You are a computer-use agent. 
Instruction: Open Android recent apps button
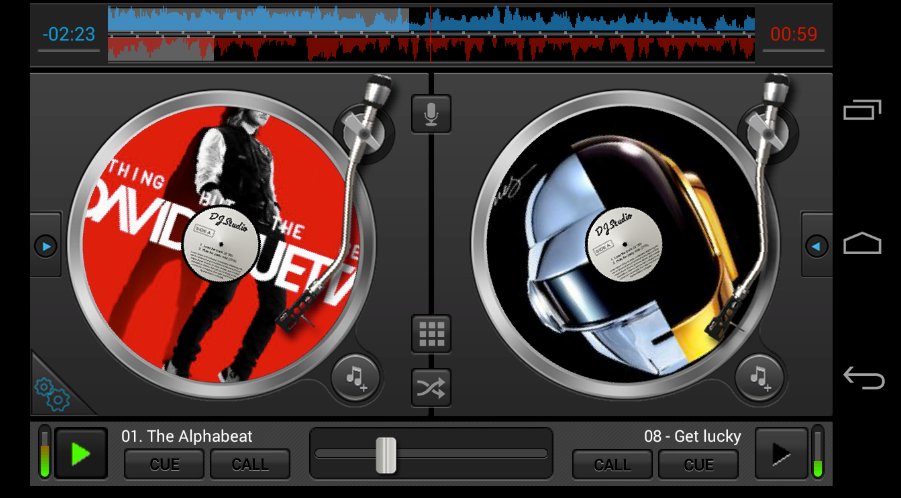click(x=862, y=110)
